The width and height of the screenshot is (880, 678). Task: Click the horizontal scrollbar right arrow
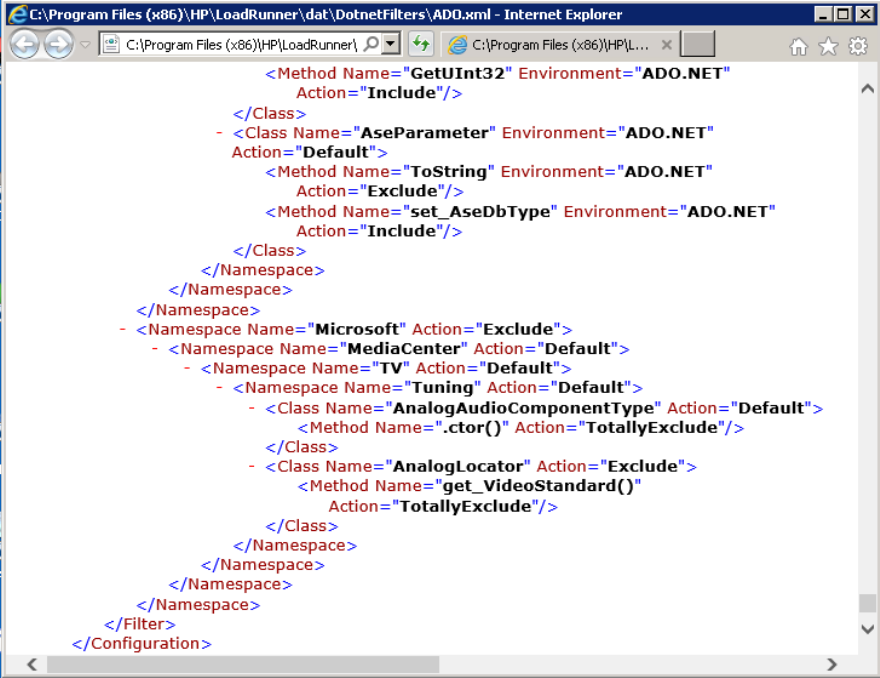(x=832, y=665)
